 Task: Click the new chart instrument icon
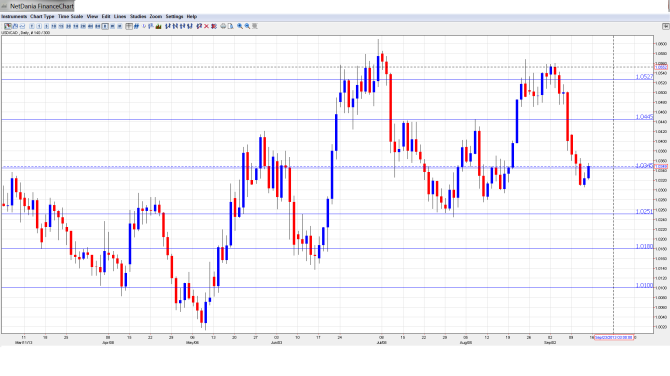click(x=8, y=26)
